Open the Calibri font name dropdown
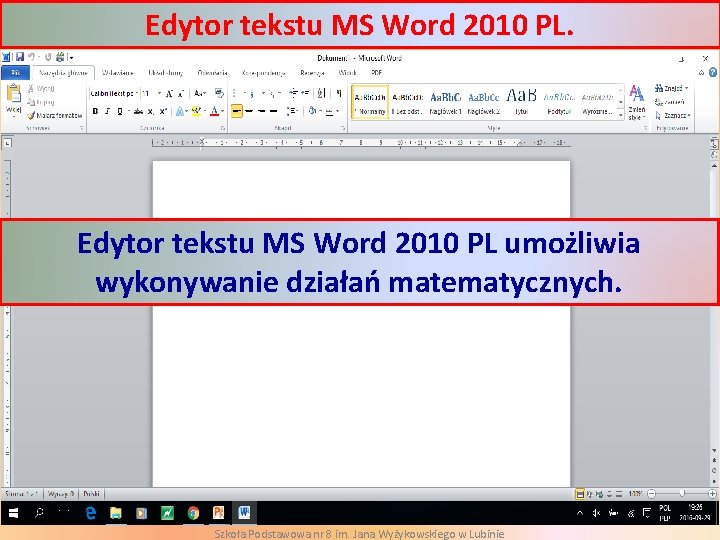 point(137,94)
